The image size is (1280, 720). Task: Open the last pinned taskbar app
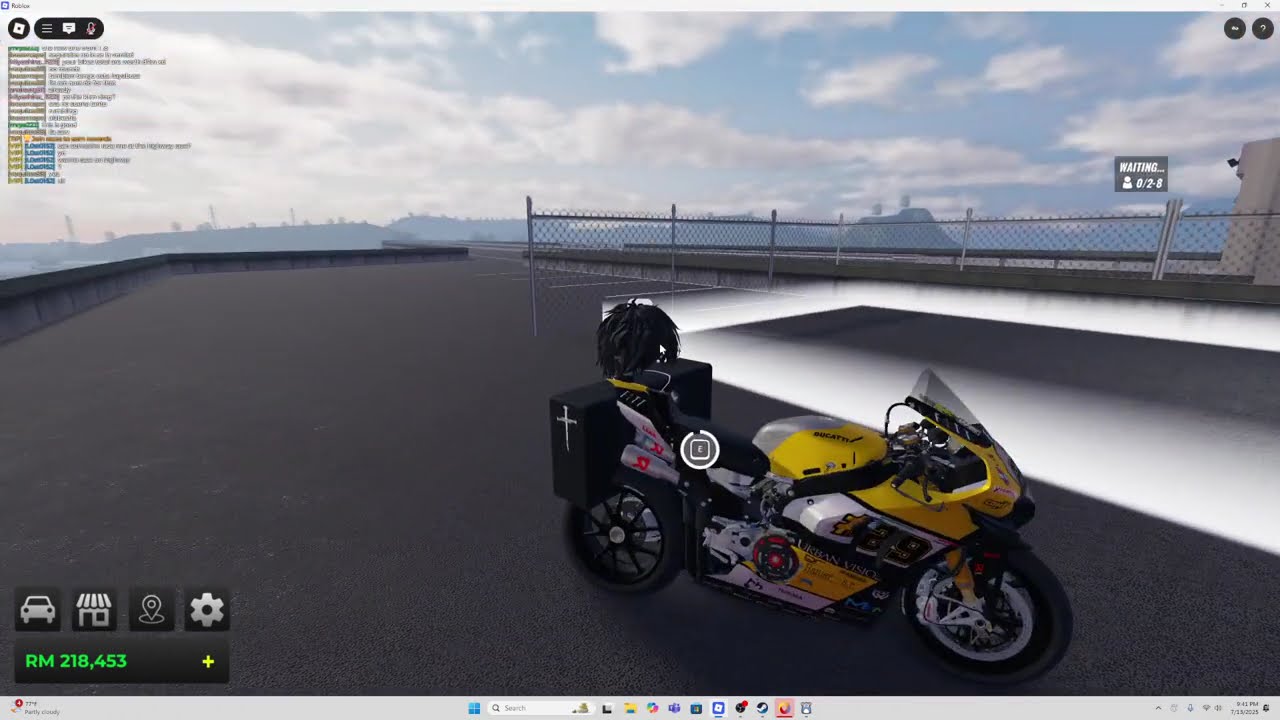[x=806, y=708]
